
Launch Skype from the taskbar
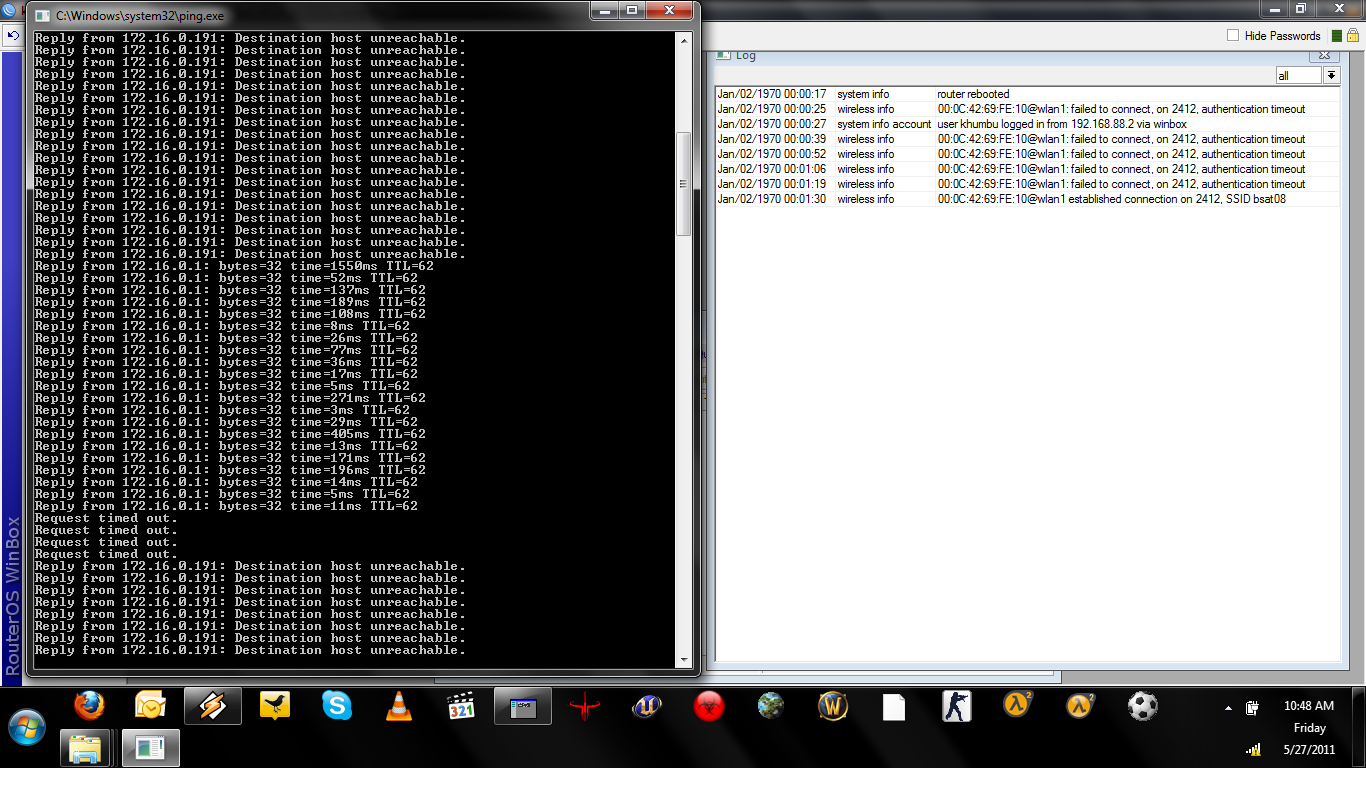[x=337, y=706]
